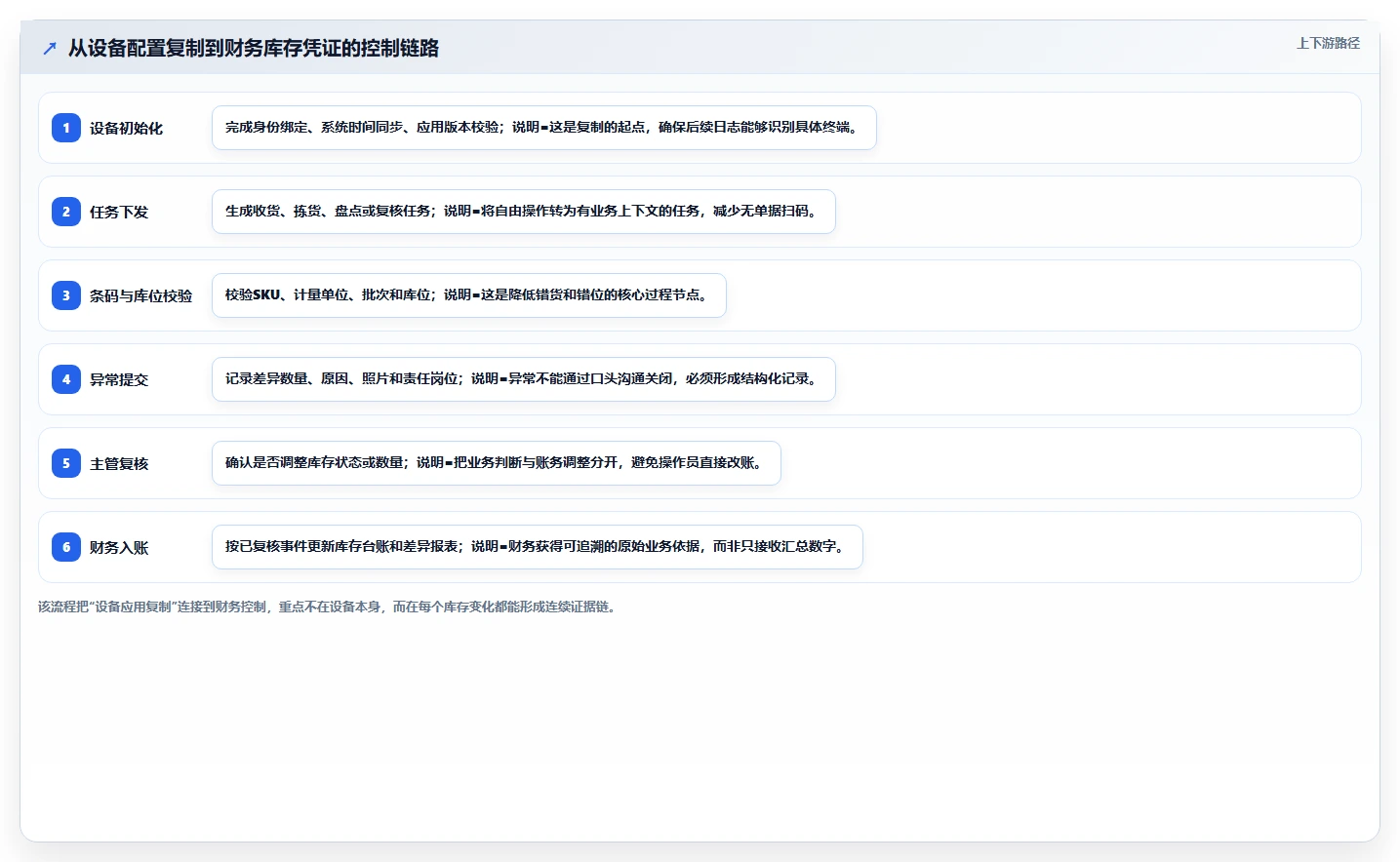Select step number 2 badge
Image resolution: width=1400 pixels, height=862 pixels.
click(66, 212)
